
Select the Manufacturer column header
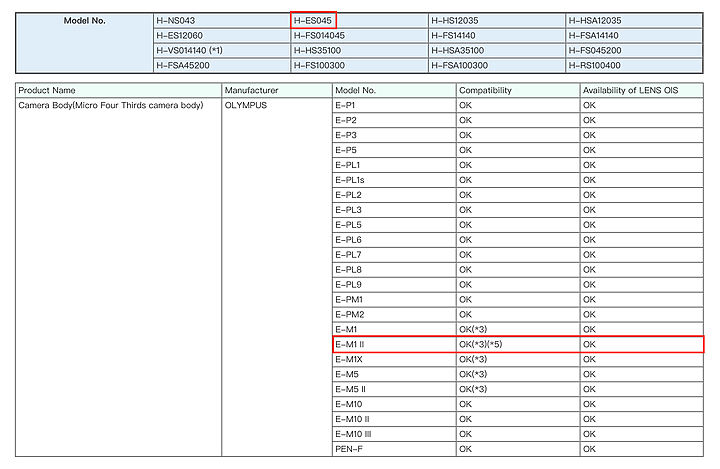click(x=277, y=90)
